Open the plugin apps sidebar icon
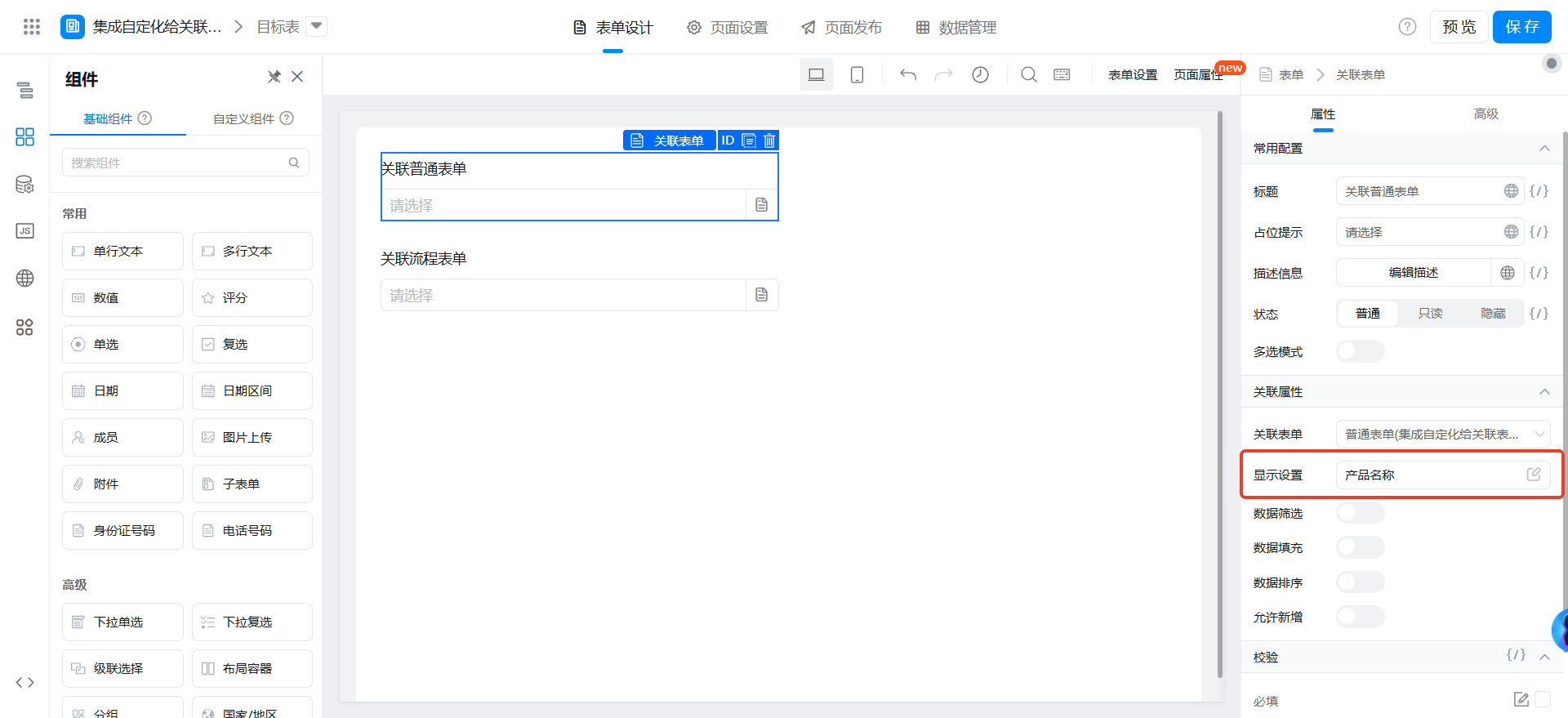1568x718 pixels. point(25,327)
